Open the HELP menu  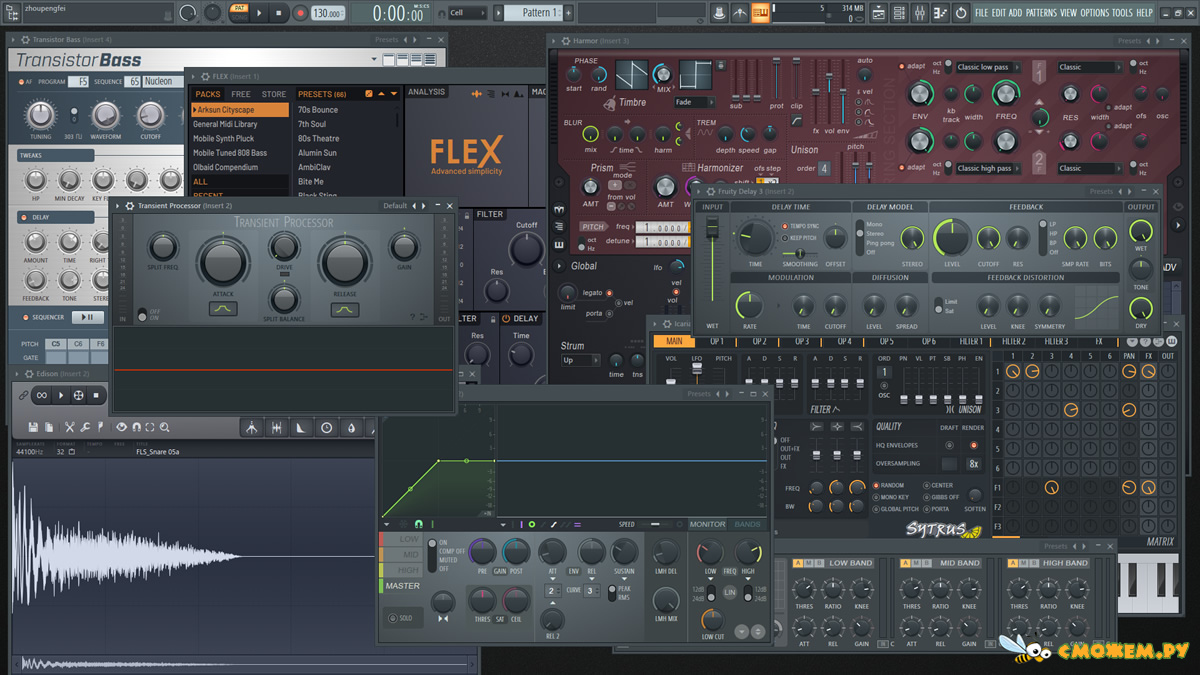(x=1144, y=13)
